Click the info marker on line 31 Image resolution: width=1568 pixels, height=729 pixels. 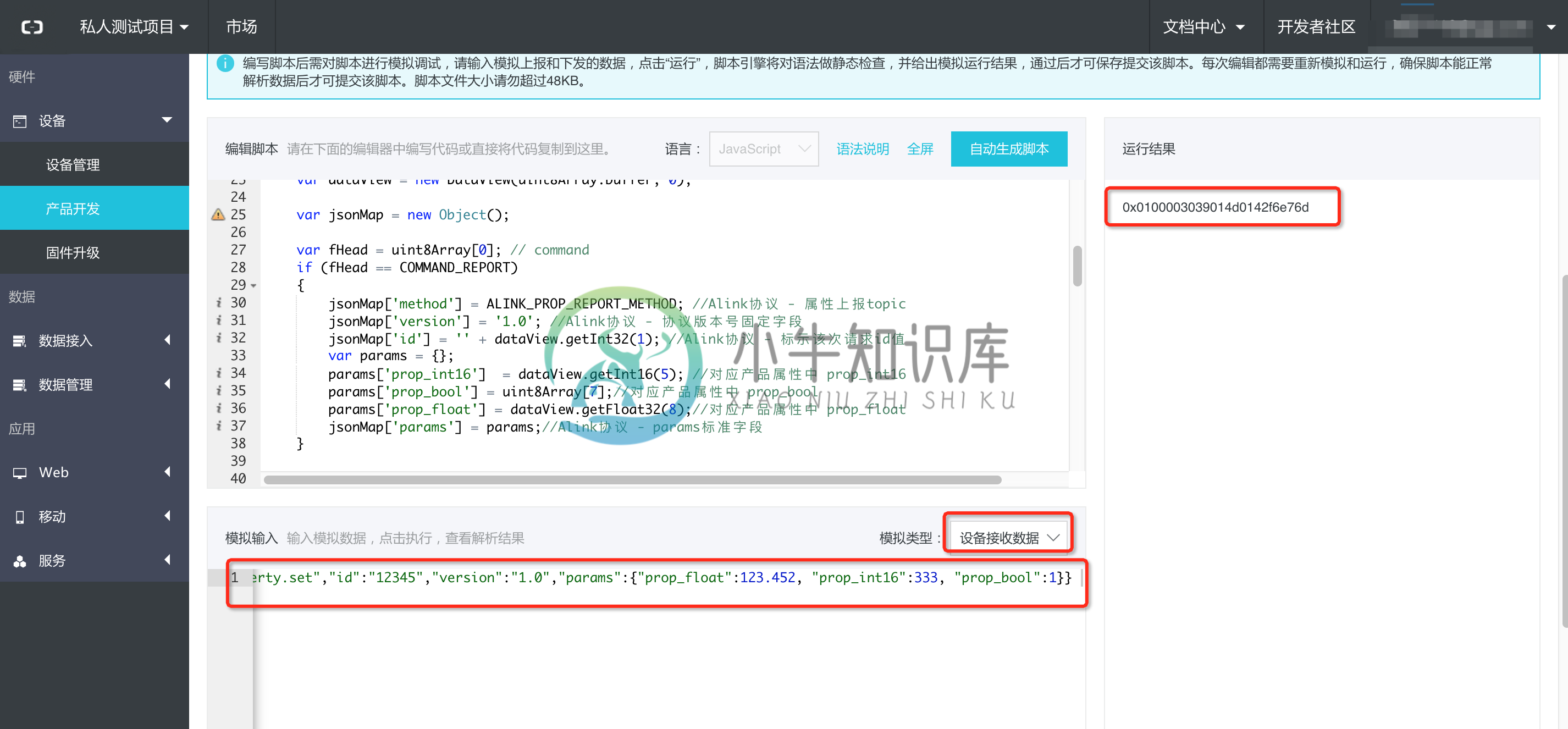(x=218, y=320)
